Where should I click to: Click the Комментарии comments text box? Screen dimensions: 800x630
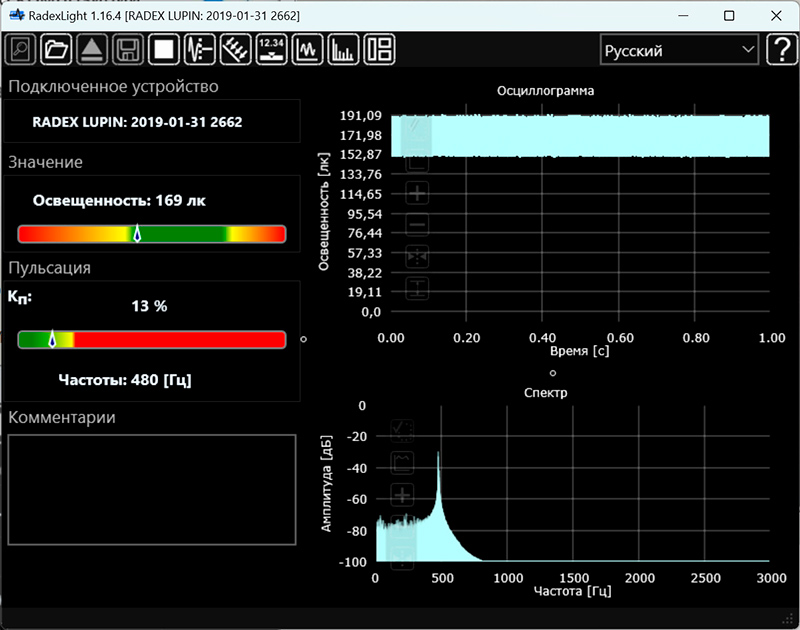point(152,489)
